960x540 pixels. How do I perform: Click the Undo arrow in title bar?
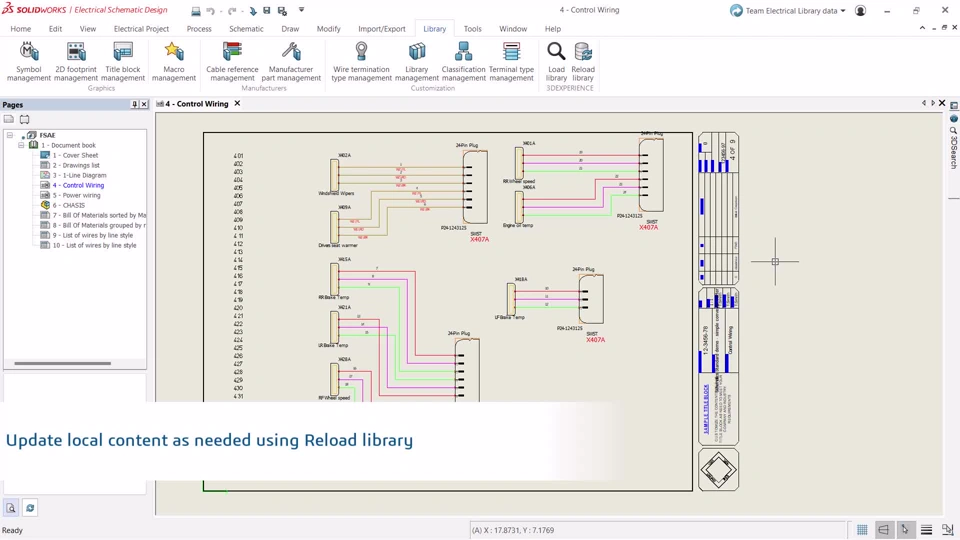click(x=210, y=10)
